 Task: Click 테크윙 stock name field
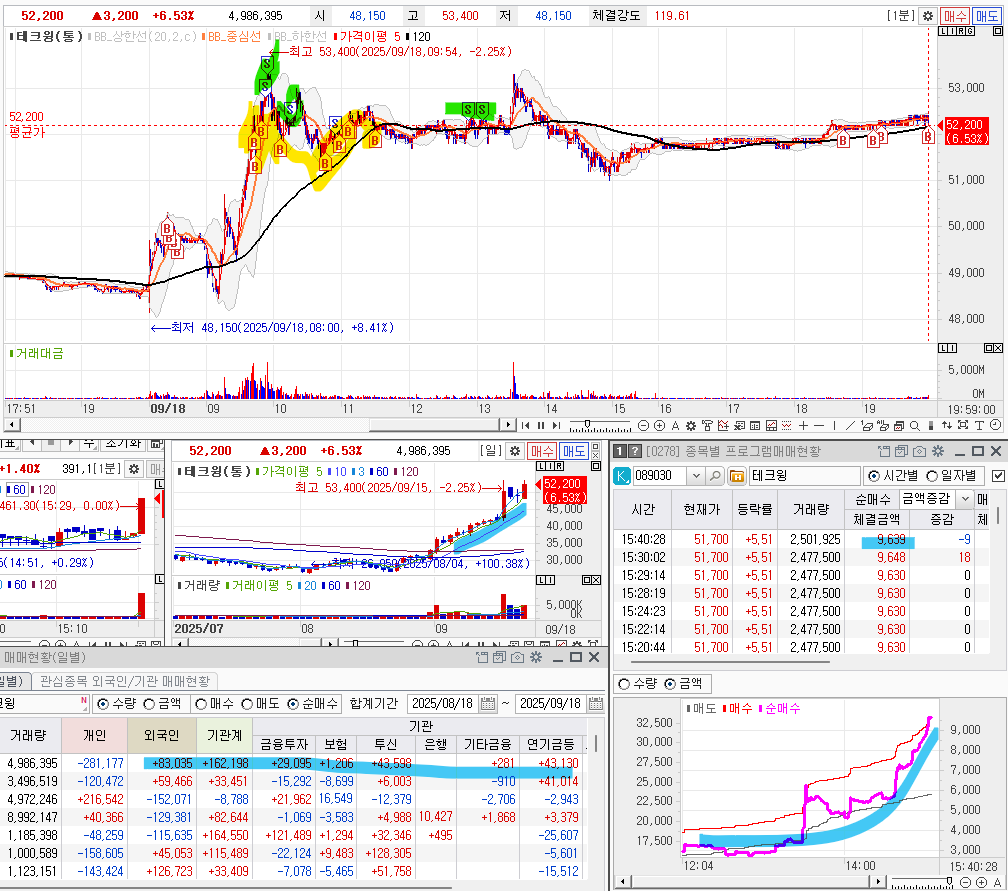point(805,476)
